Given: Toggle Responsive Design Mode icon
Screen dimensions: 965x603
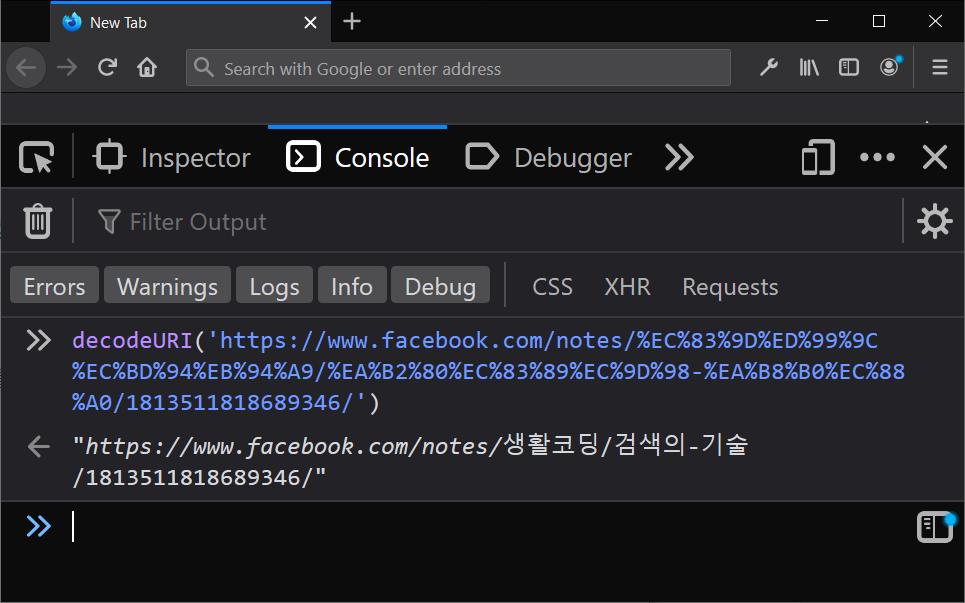Looking at the screenshot, I should click(x=818, y=158).
